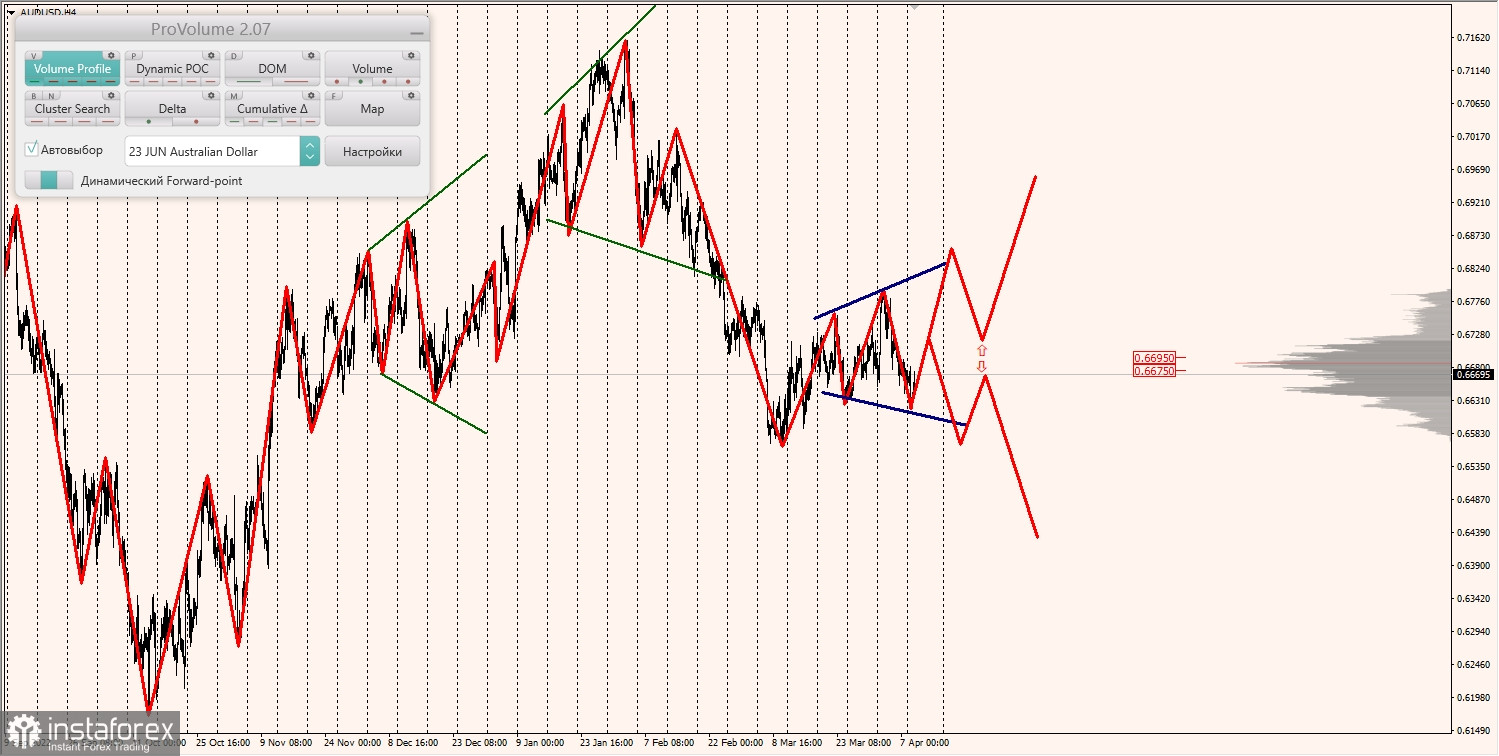
Task: Toggle first segment under Dynamic POC
Action: tap(135, 82)
